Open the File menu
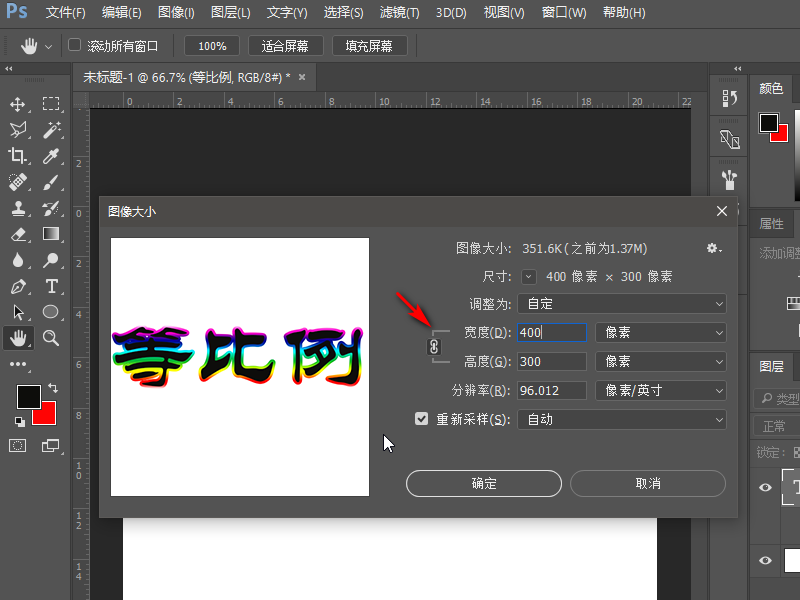 coord(65,12)
